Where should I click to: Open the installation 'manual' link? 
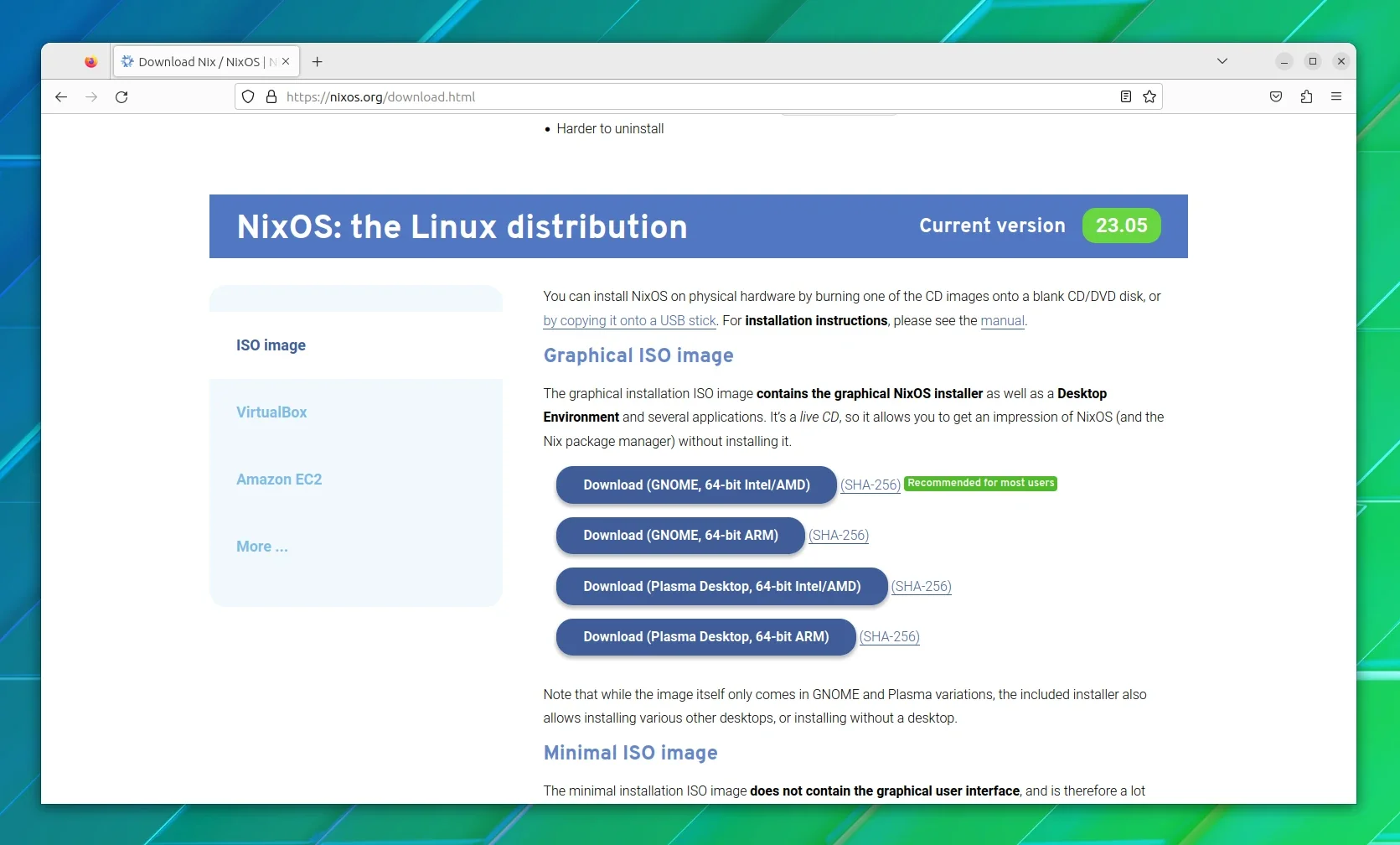[1003, 321]
